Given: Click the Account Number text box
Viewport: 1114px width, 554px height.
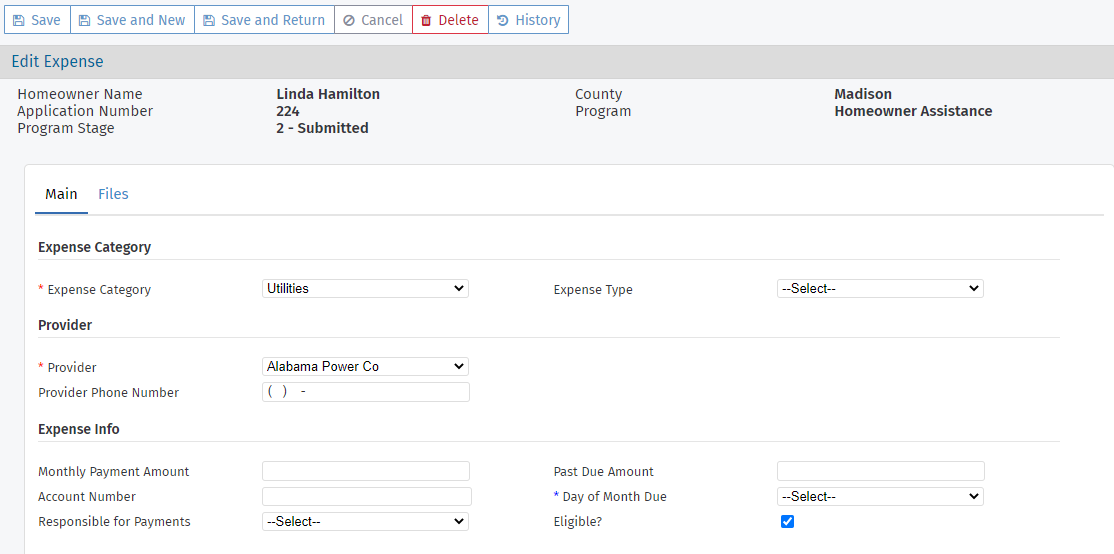Looking at the screenshot, I should 366,496.
